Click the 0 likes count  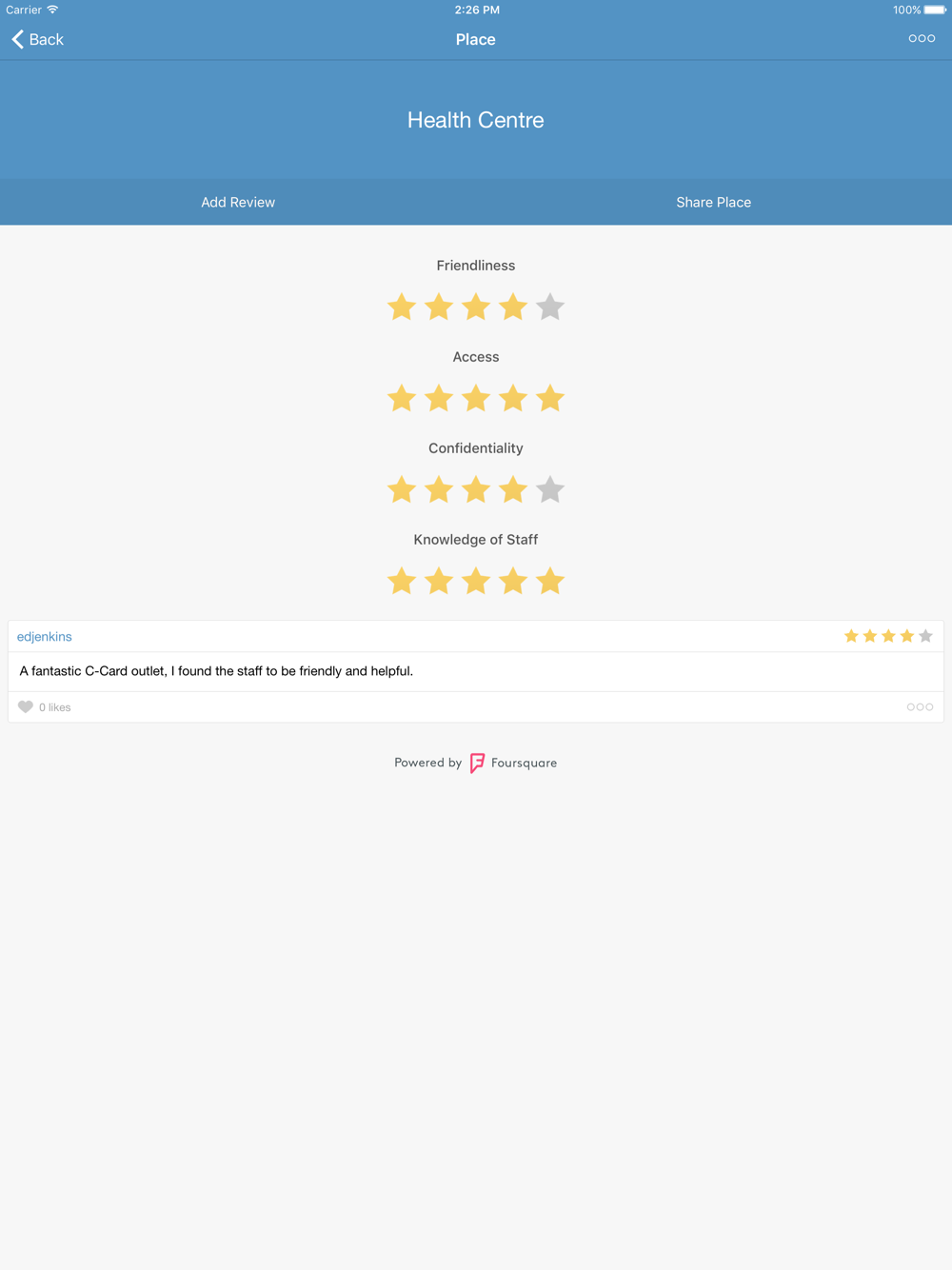click(x=55, y=707)
